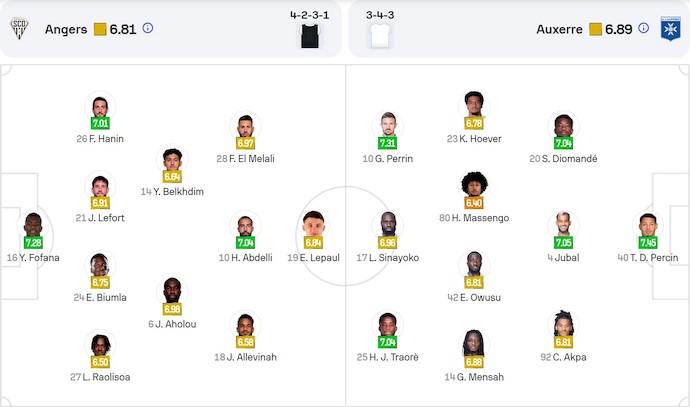The width and height of the screenshot is (690, 407).
Task: Click the yellow square beside Auxerre rating
Action: [595, 29]
